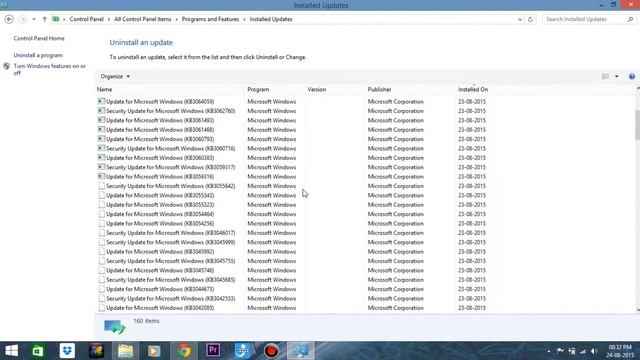Click the icon of update KB3045992
This screenshot has height=360, width=640.
(101, 251)
